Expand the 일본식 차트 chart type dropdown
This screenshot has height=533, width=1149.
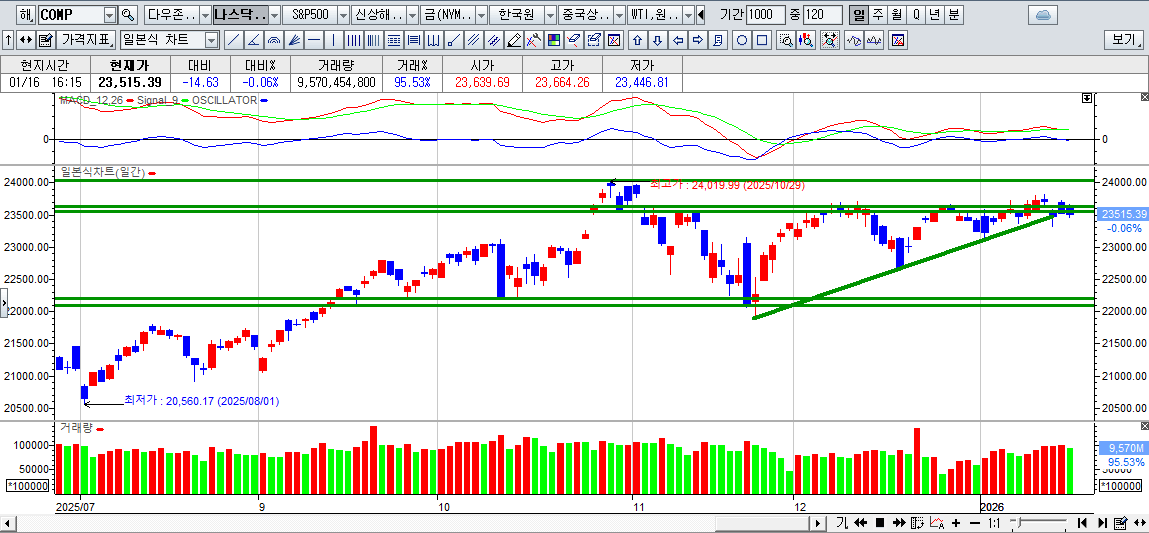211,40
